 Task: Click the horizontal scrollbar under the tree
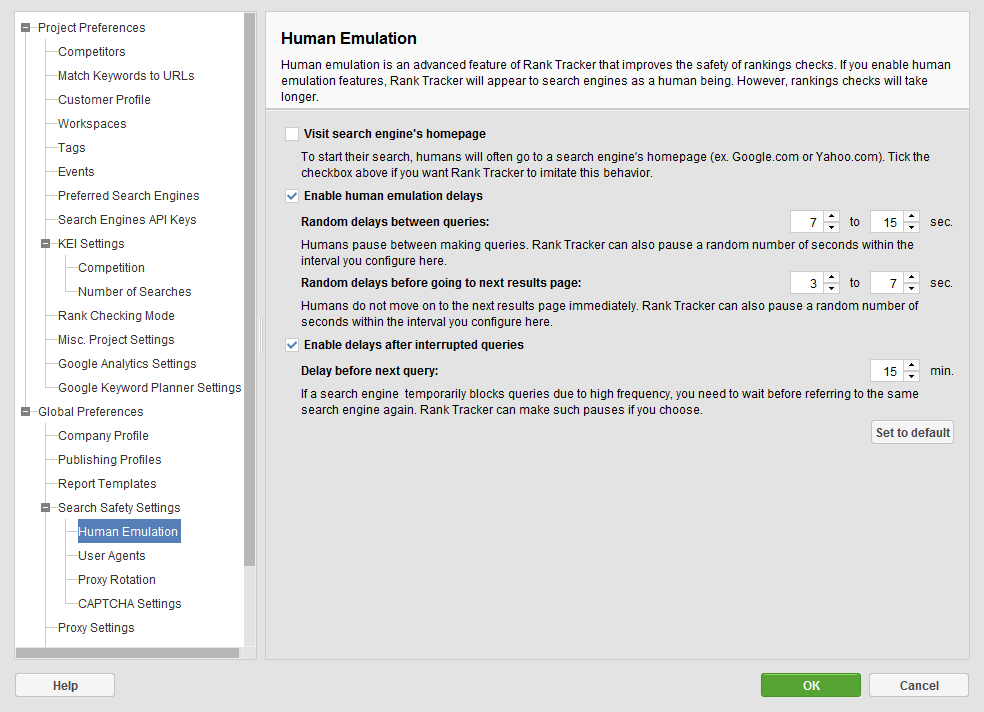point(127,653)
